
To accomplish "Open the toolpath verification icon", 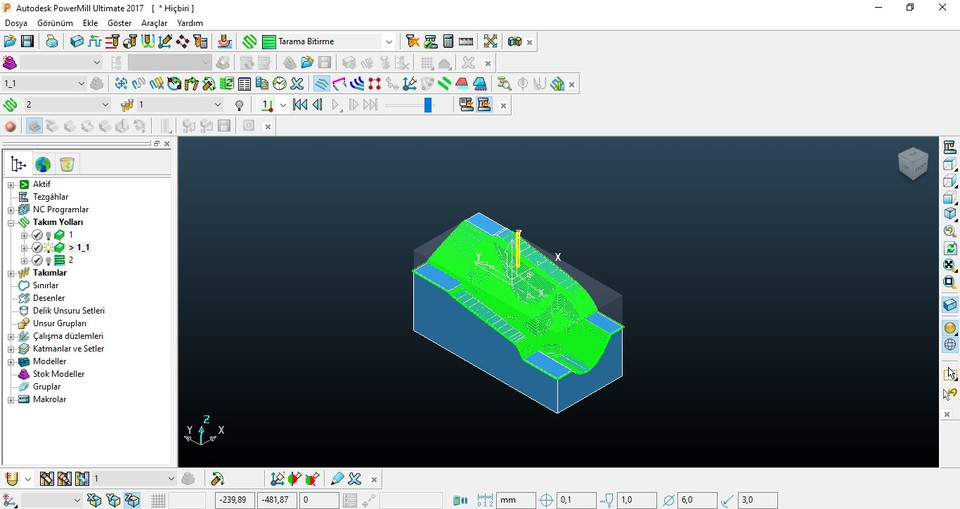I will tap(413, 41).
